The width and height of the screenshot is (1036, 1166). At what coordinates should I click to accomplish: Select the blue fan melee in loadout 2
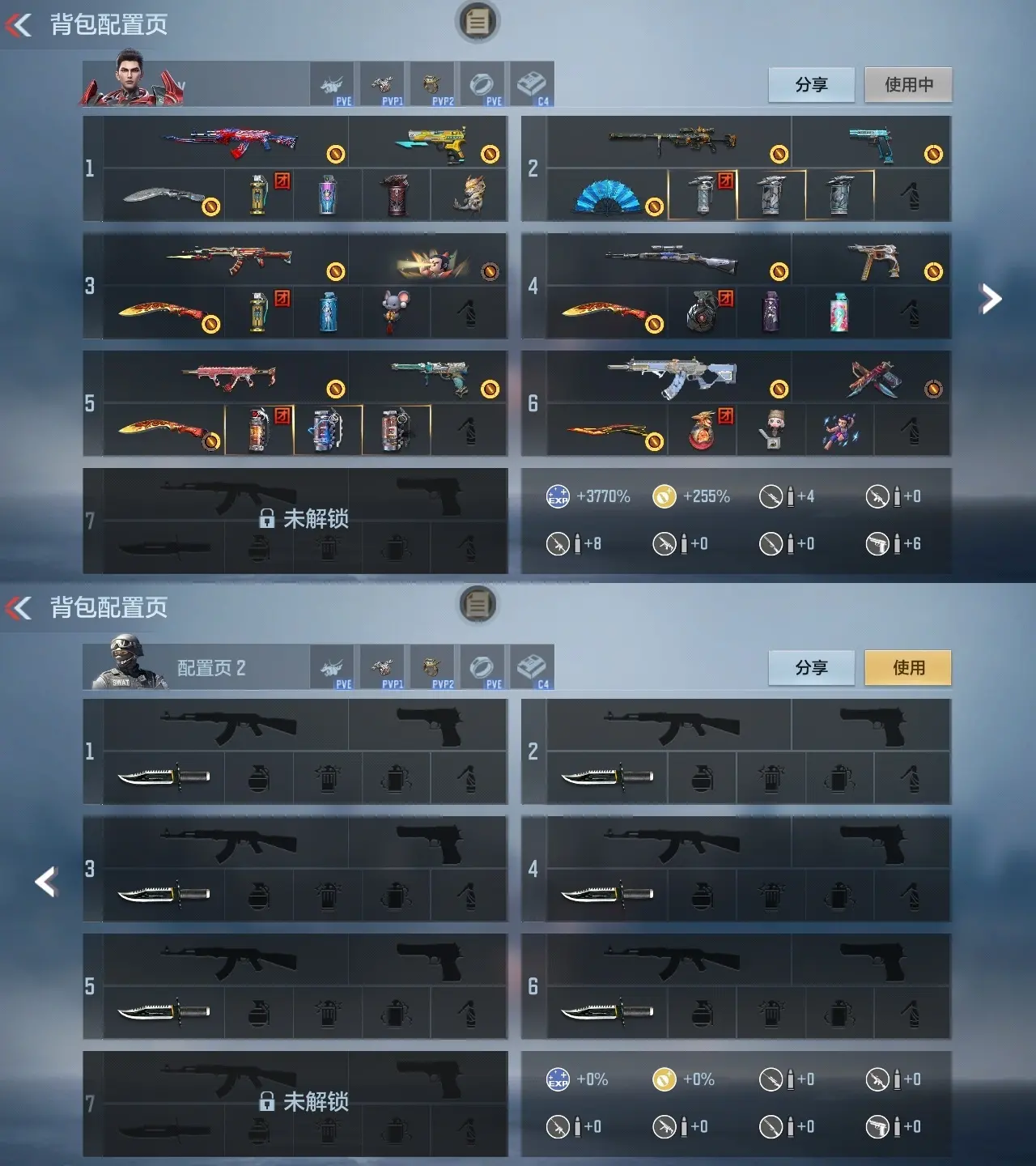[x=607, y=196]
